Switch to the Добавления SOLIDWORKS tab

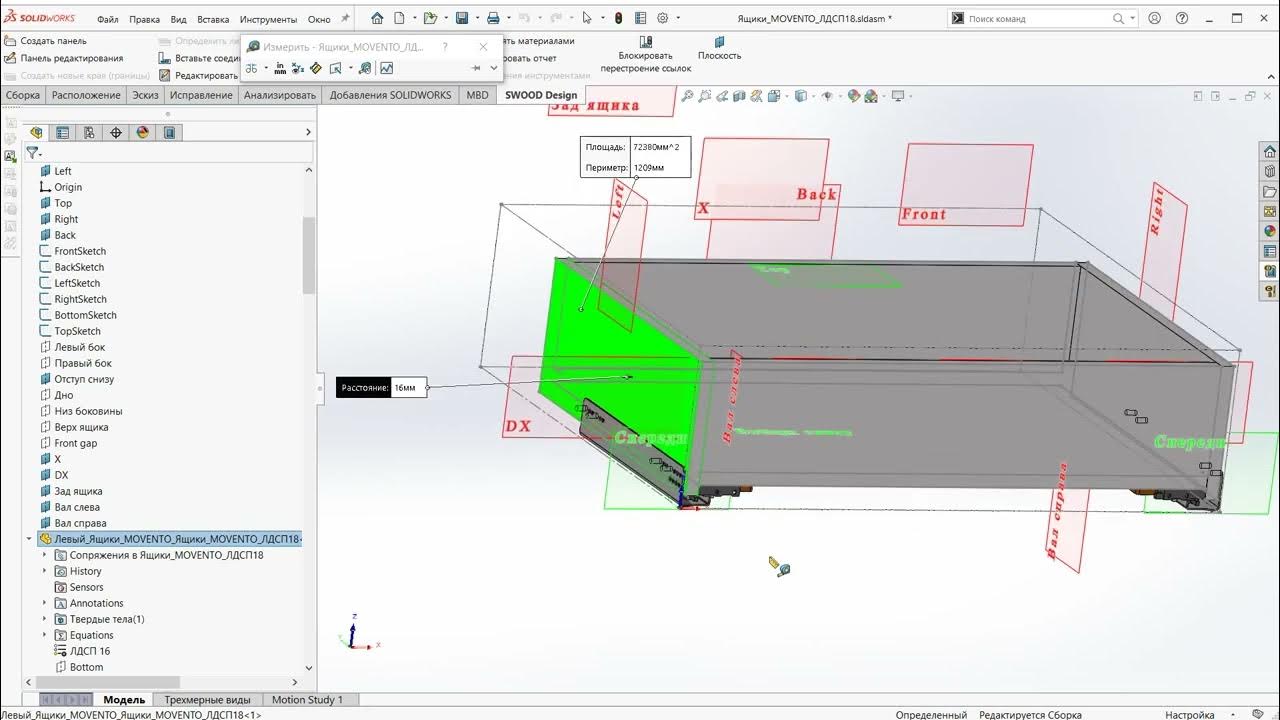coord(391,95)
